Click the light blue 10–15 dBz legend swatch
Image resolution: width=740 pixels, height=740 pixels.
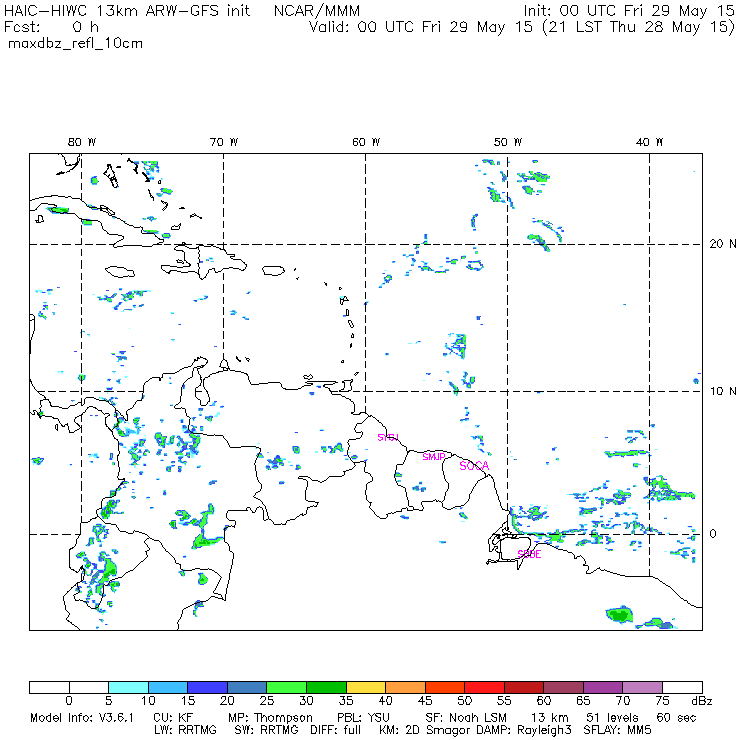[x=168, y=687]
